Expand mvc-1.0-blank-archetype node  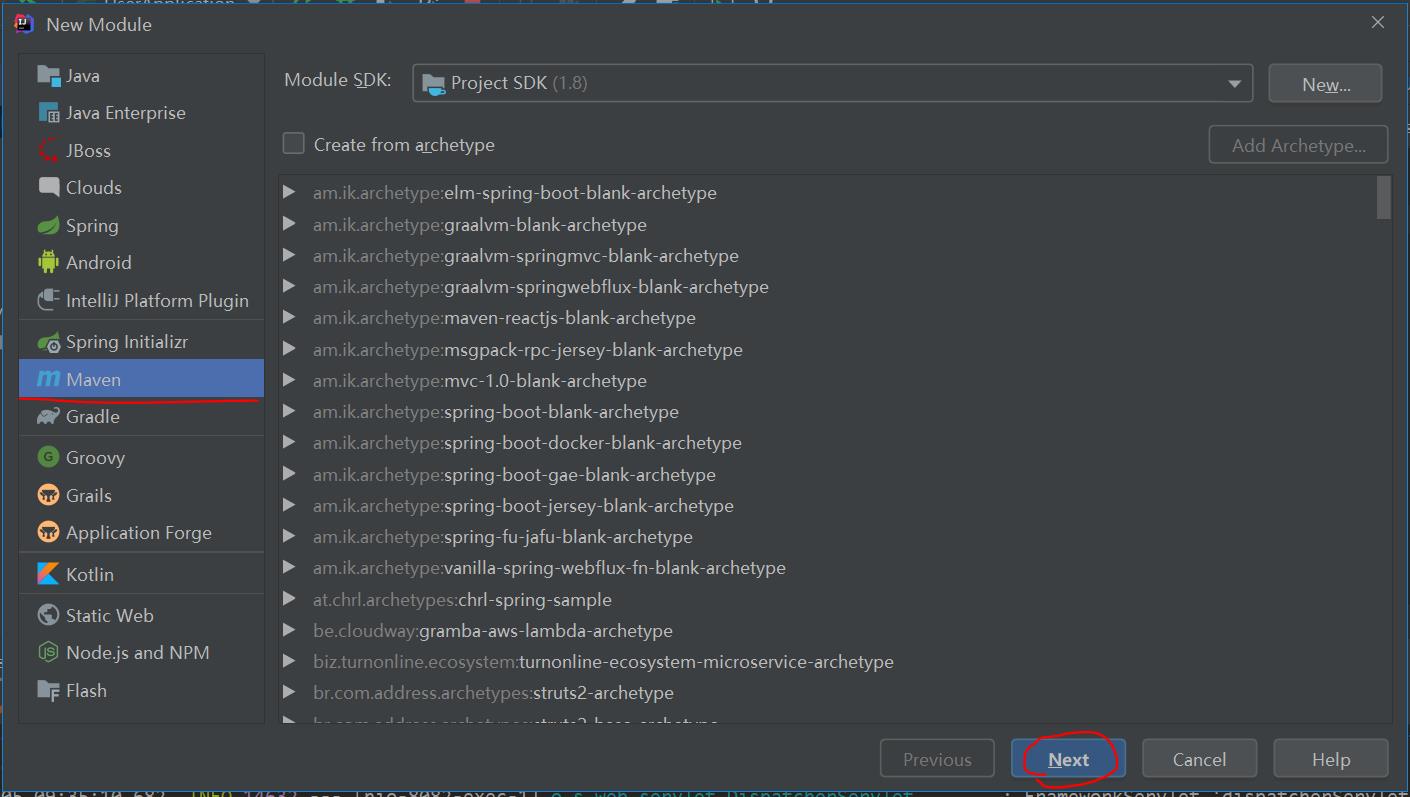(289, 380)
